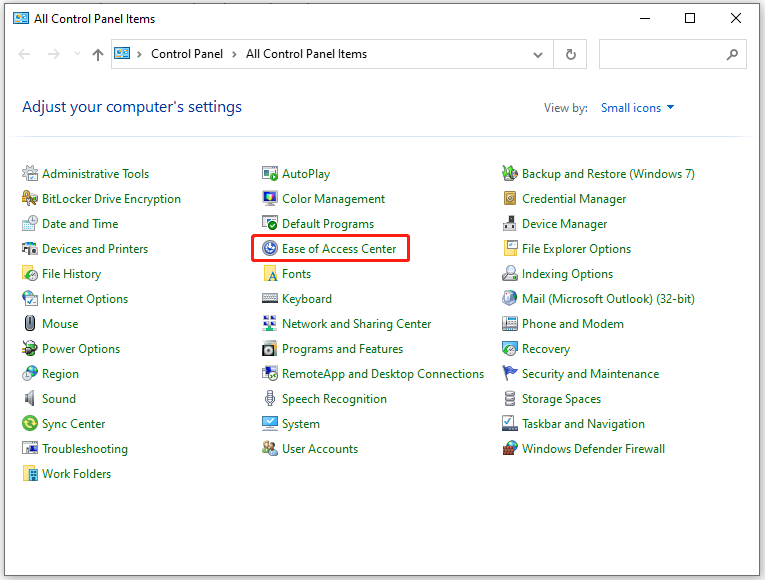Viewport: 765px width, 580px height.
Task: Click inside the Control Panel search box
Action: pos(660,55)
